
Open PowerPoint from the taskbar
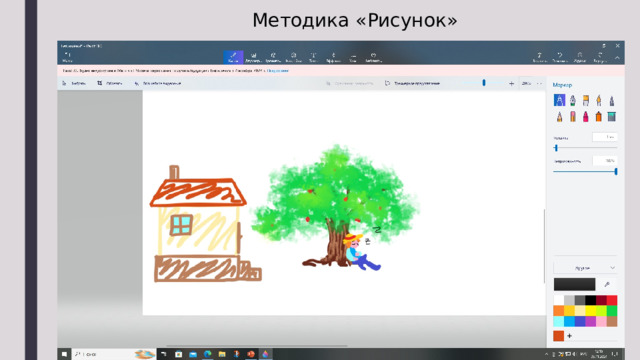tap(251, 354)
